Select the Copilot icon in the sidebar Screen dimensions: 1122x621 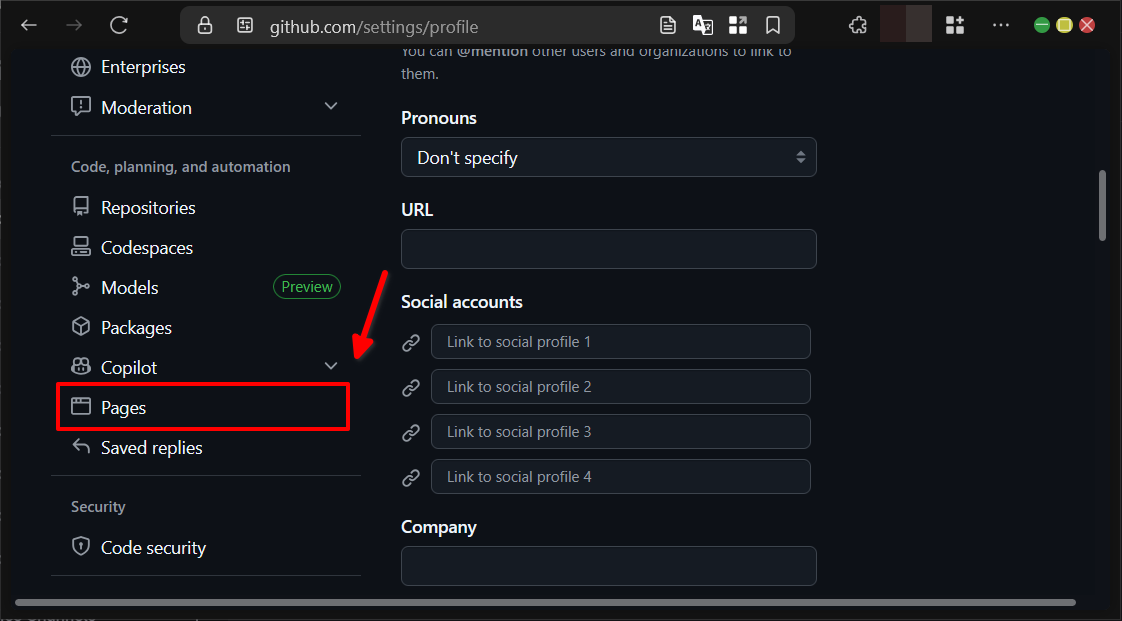(80, 367)
